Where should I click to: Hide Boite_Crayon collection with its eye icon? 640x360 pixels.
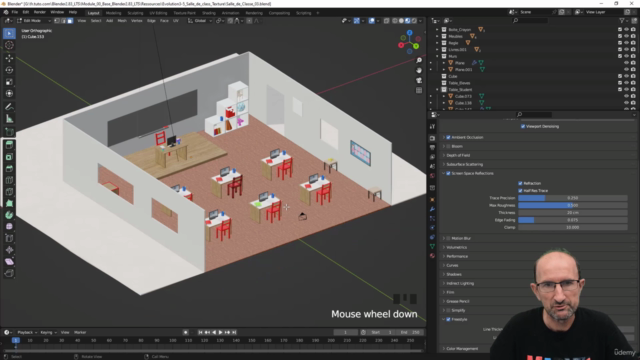(x=627, y=29)
